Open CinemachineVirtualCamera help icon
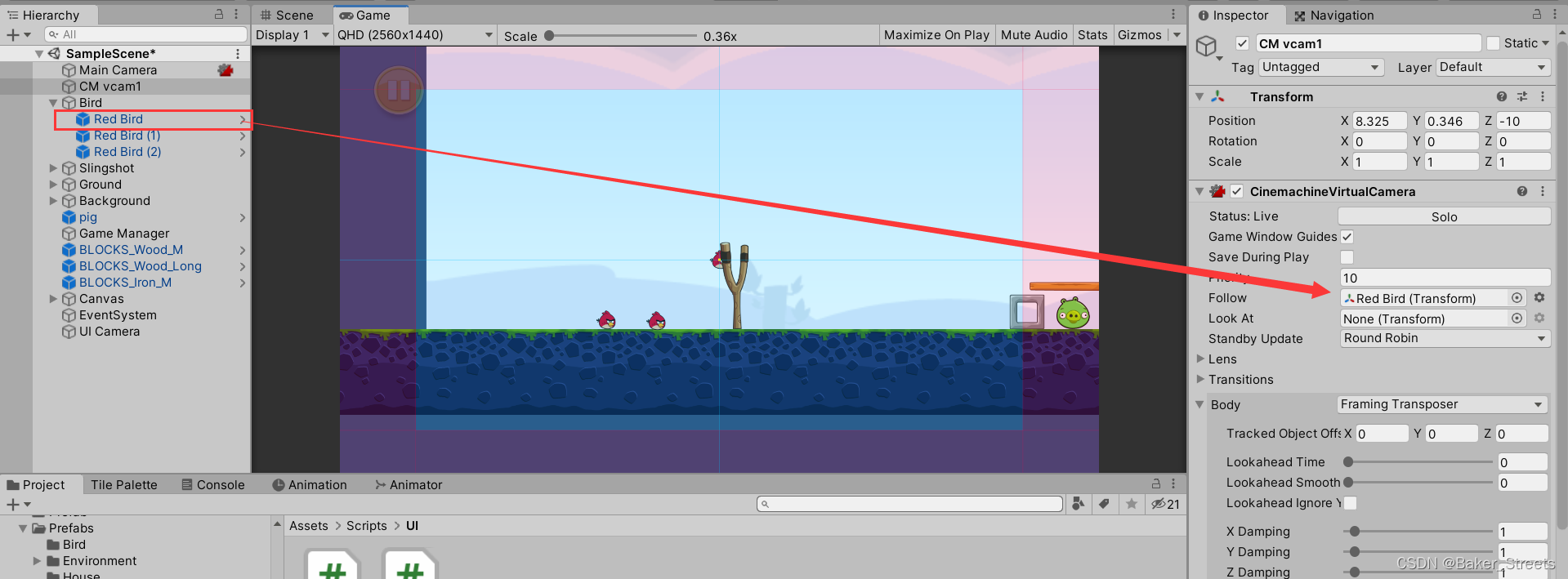This screenshot has width=1568, height=579. (1522, 191)
